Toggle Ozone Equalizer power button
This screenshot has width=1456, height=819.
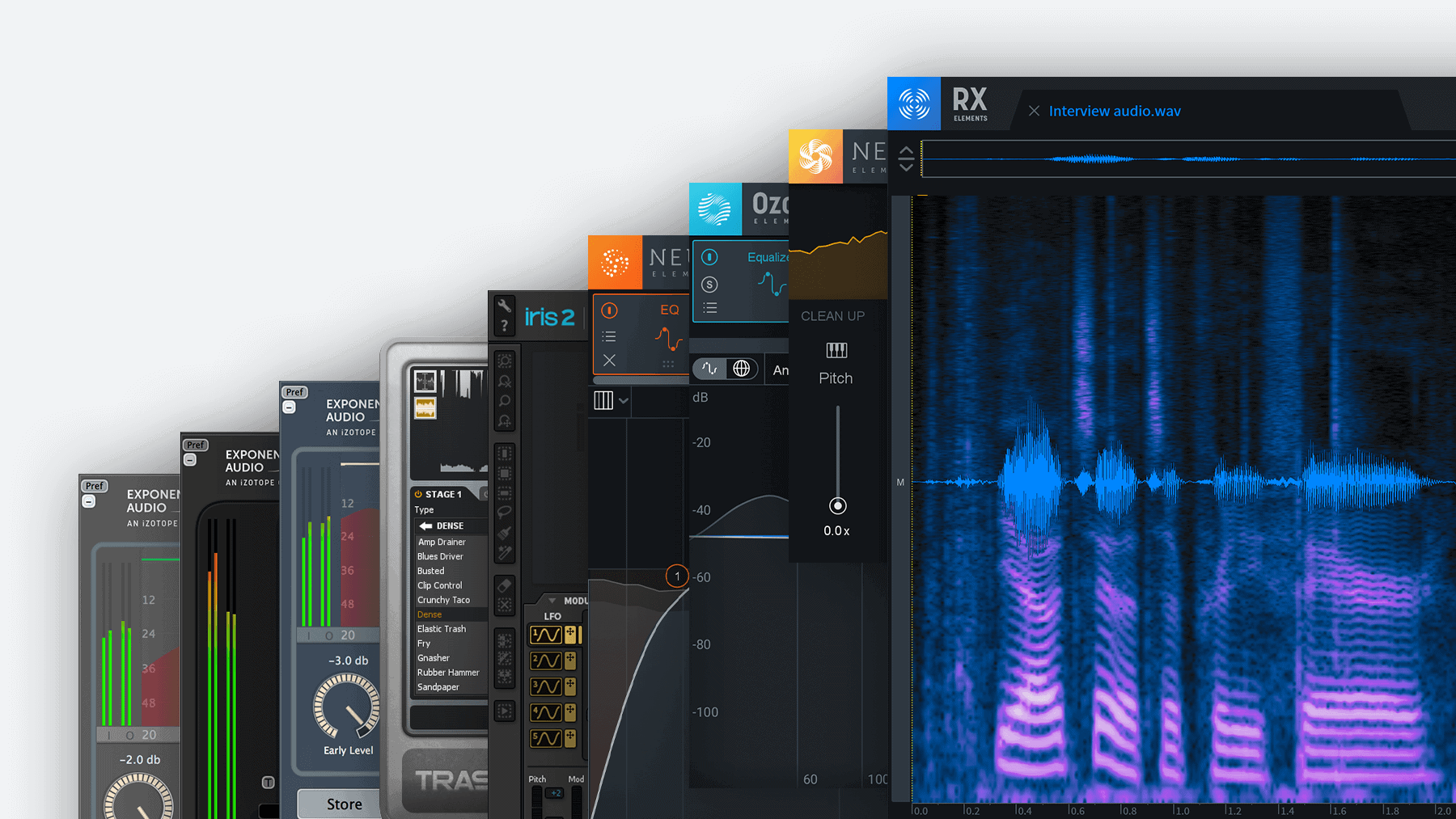(709, 257)
